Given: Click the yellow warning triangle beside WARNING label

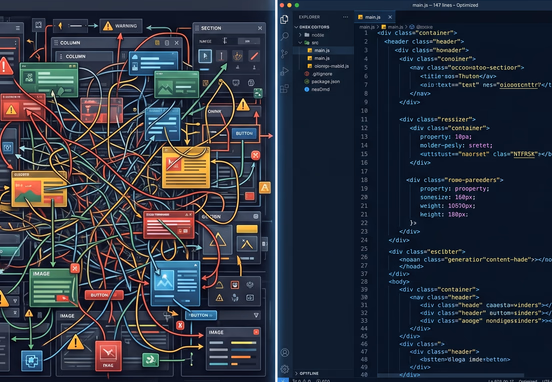Looking at the screenshot, I should tap(108, 26).
